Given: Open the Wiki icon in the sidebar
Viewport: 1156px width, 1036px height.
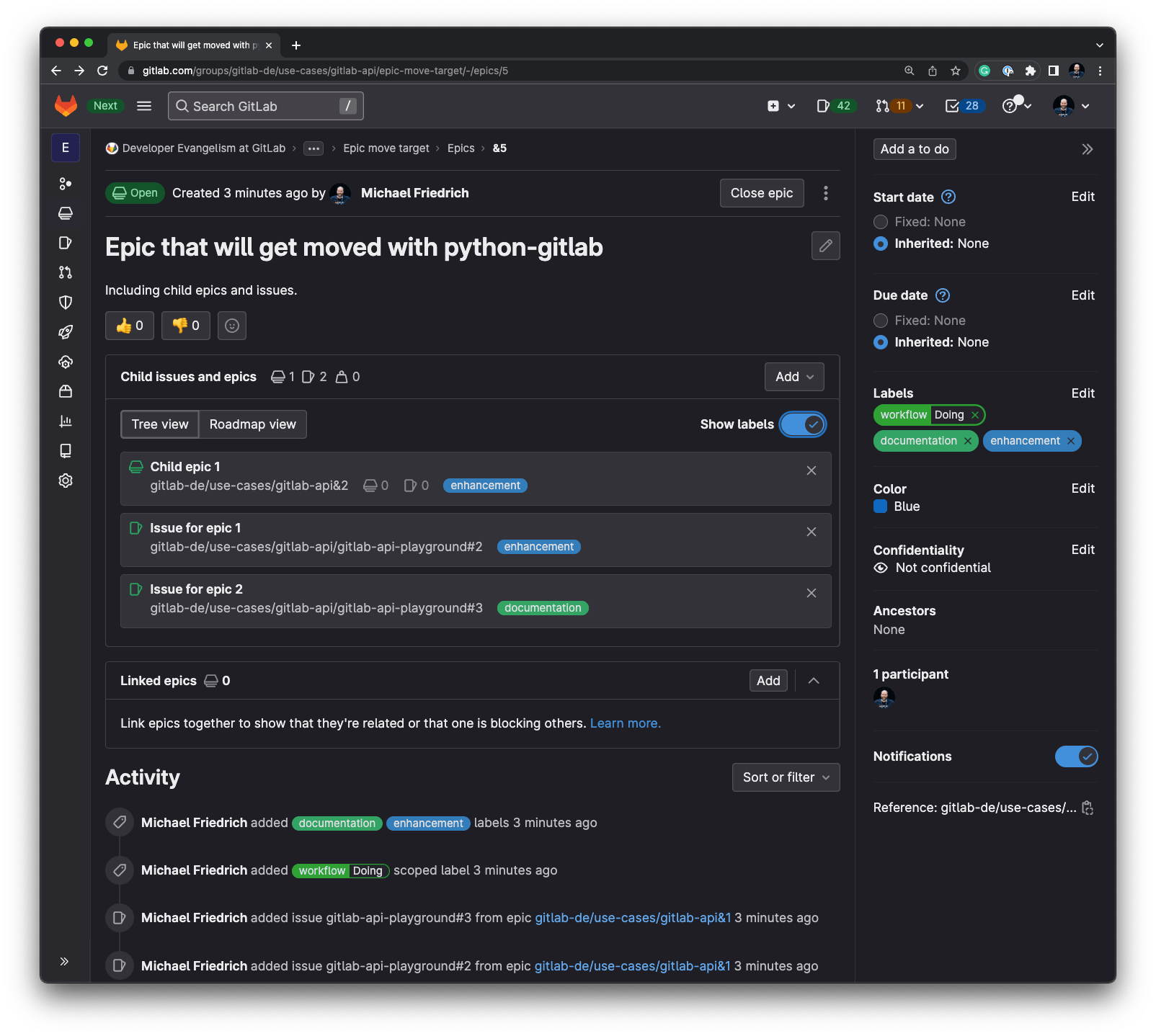Looking at the screenshot, I should point(66,450).
